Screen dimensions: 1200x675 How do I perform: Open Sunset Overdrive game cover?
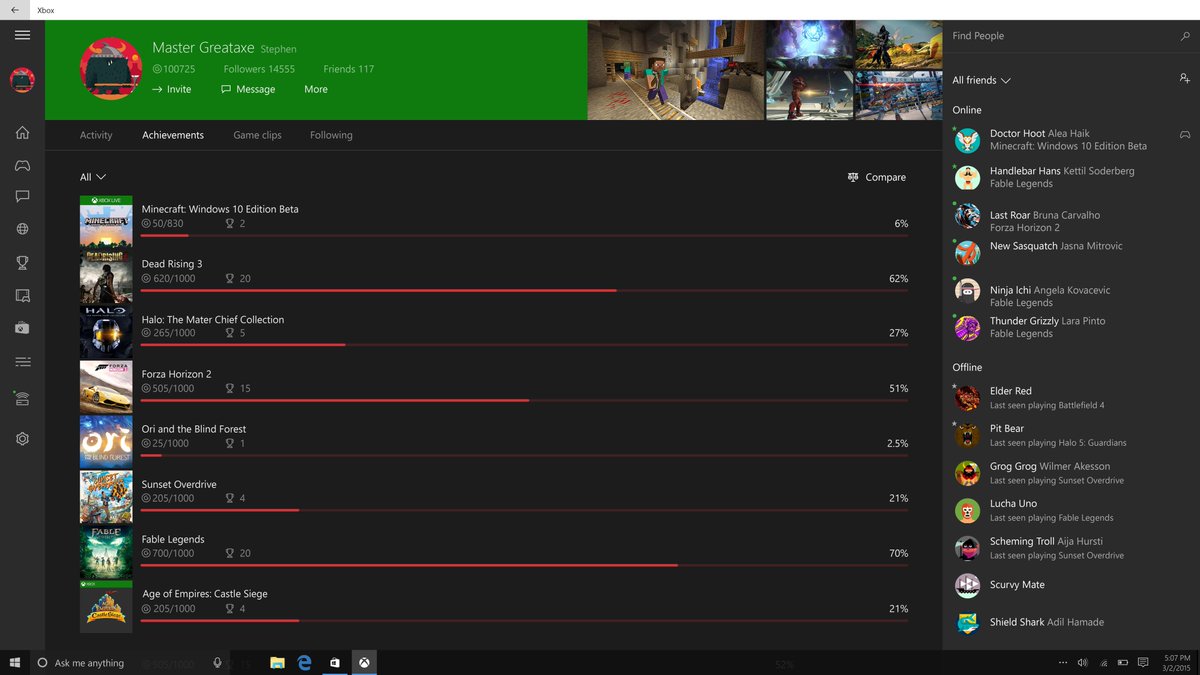[x=106, y=497]
